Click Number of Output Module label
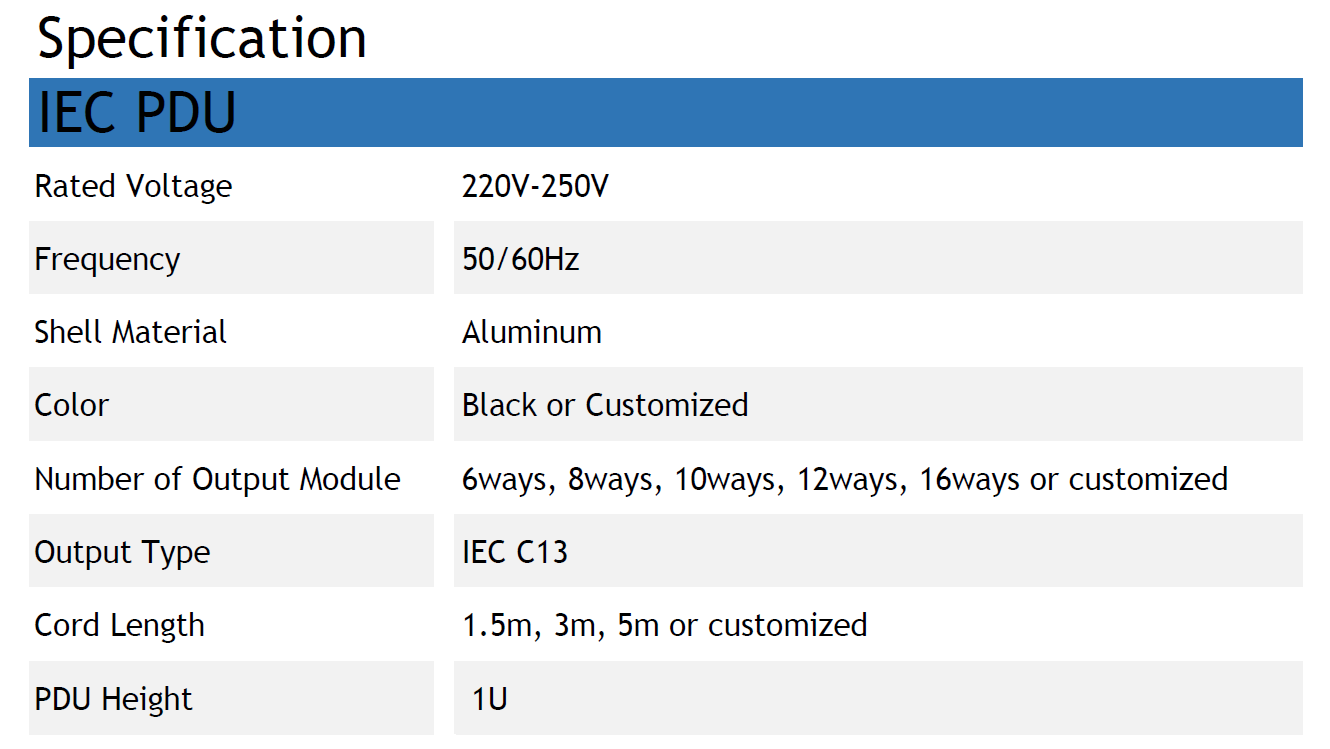 point(217,479)
